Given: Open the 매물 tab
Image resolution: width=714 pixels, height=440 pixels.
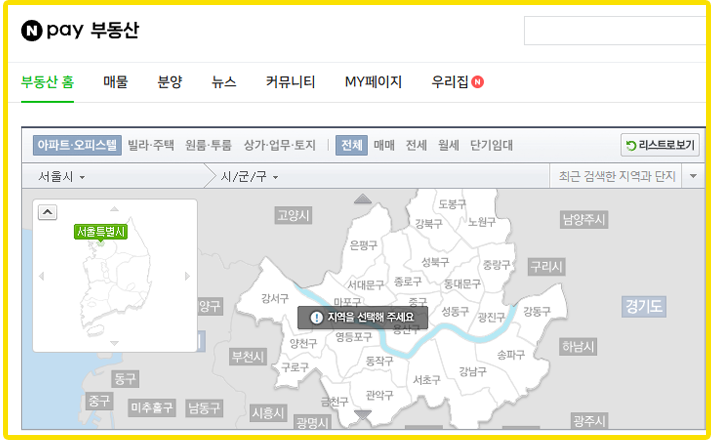Looking at the screenshot, I should pyautogui.click(x=116, y=82).
